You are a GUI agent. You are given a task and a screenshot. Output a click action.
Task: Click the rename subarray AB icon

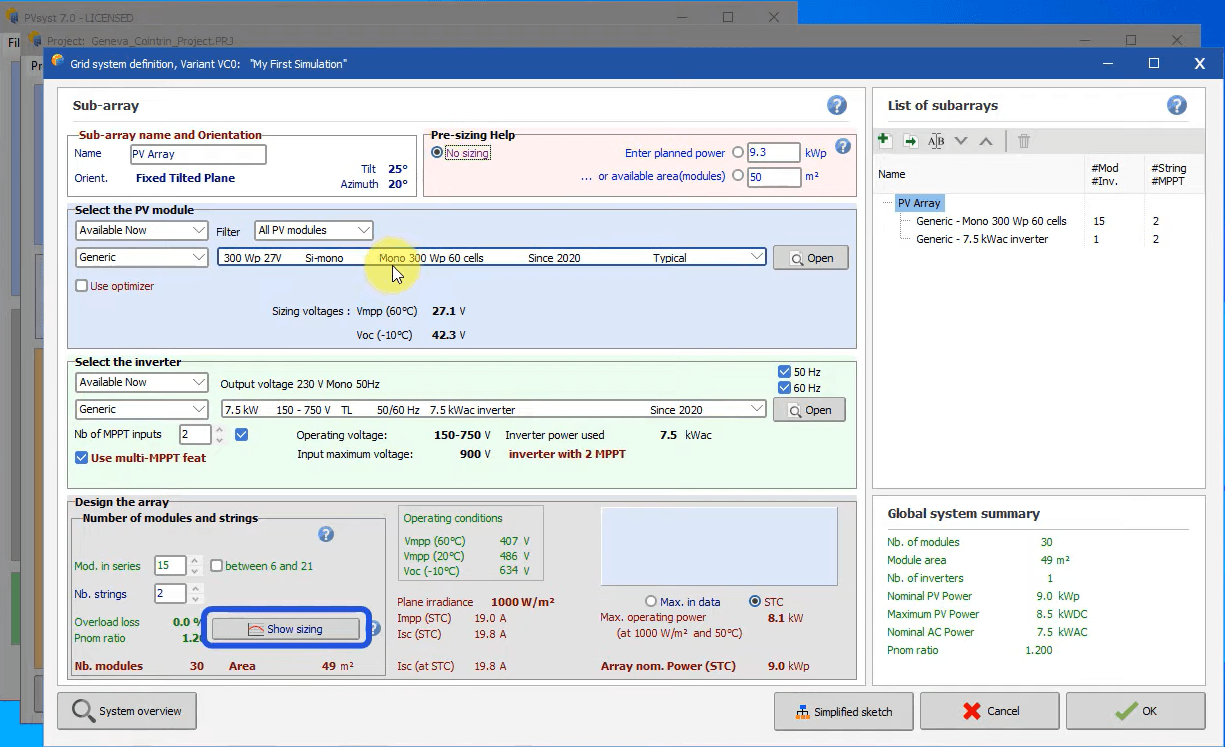pyautogui.click(x=936, y=141)
